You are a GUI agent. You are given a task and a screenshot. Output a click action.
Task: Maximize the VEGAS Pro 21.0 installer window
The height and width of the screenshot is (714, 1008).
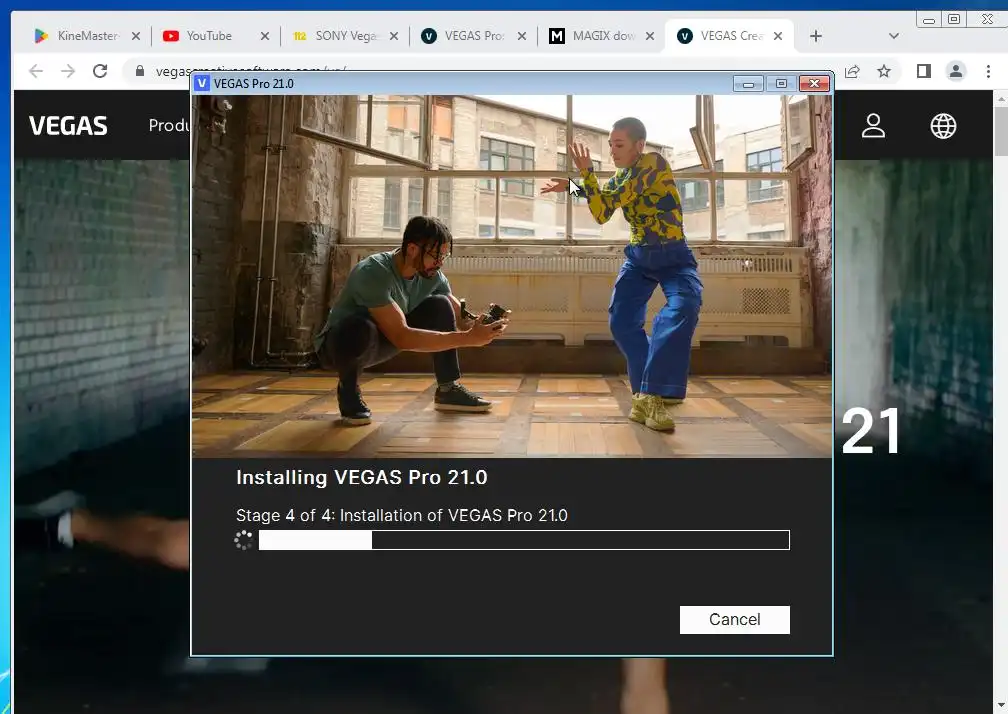point(781,84)
